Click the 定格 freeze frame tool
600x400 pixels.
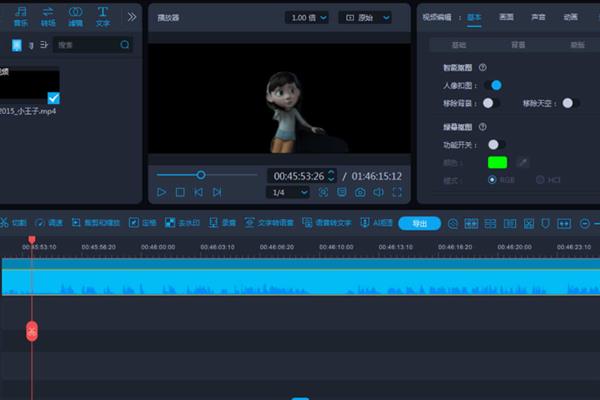click(143, 222)
